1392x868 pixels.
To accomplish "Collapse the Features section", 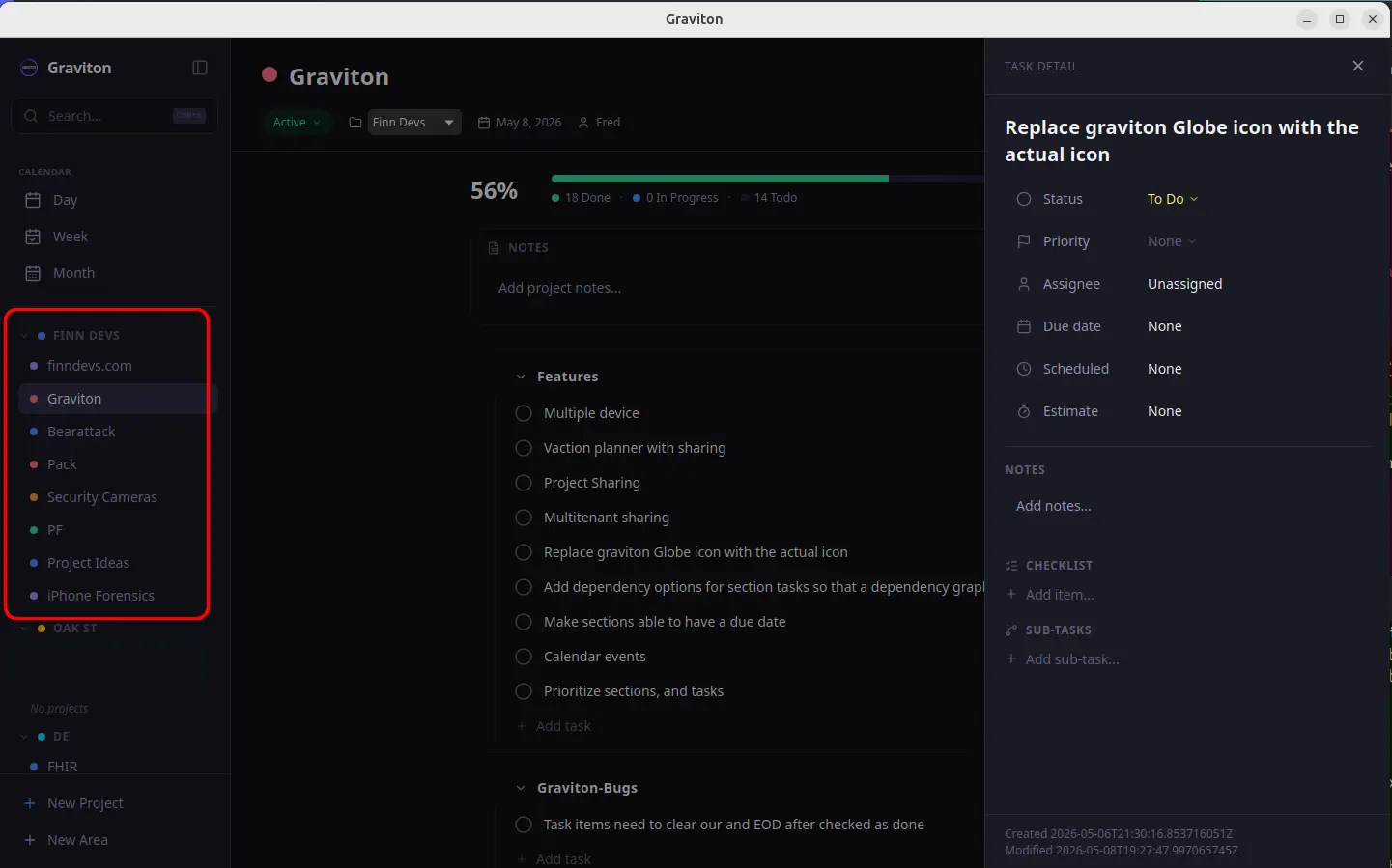I will [x=521, y=377].
